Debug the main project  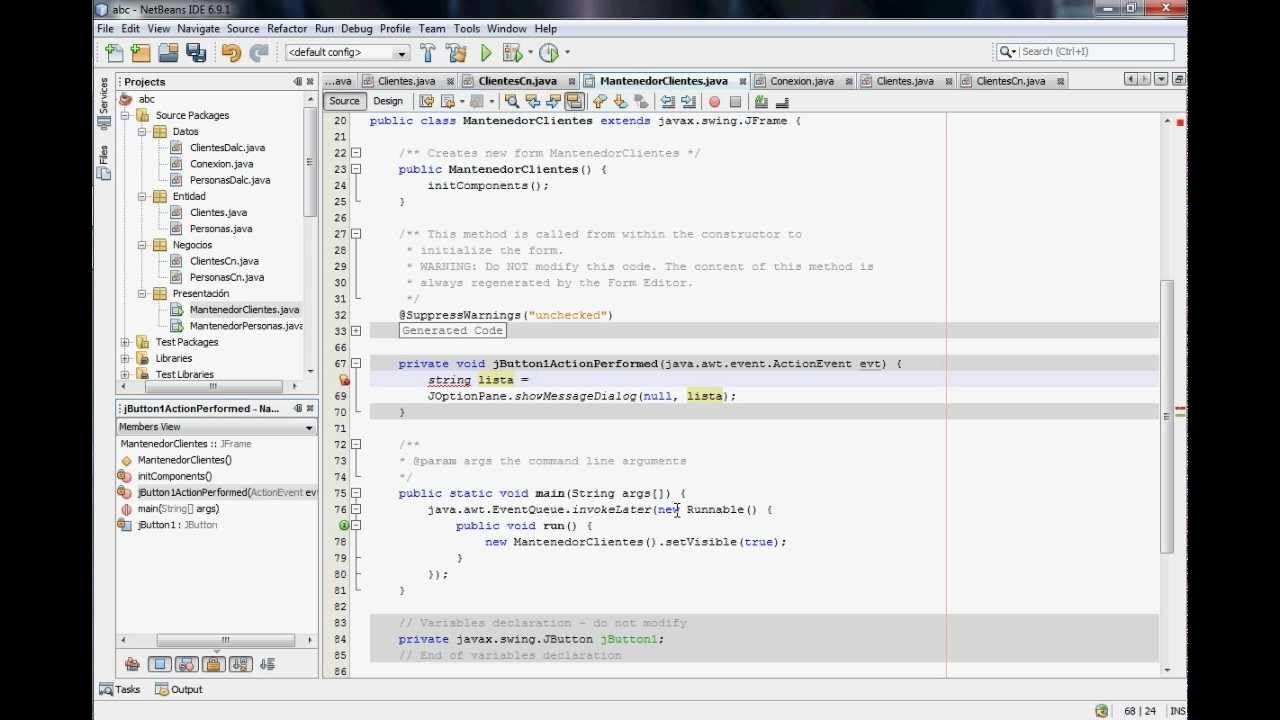(511, 53)
